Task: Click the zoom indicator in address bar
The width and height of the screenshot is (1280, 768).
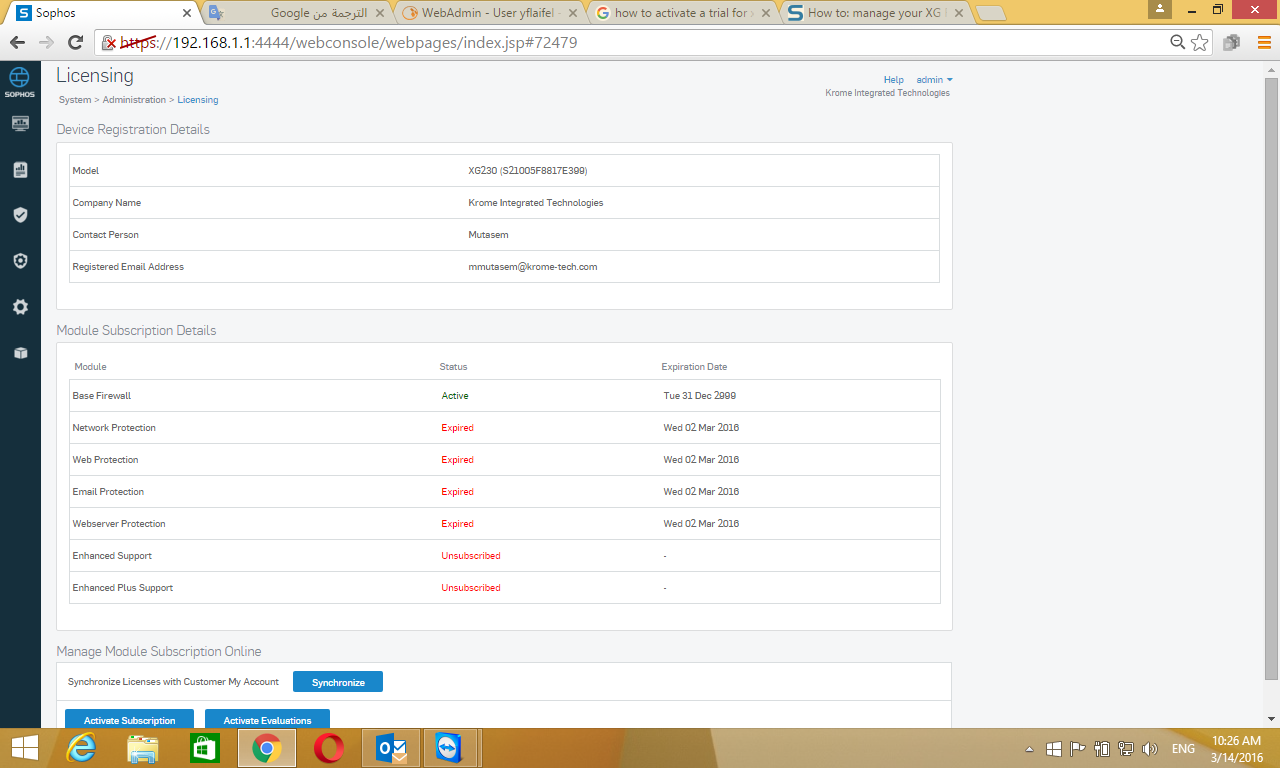Action: 1178,43
